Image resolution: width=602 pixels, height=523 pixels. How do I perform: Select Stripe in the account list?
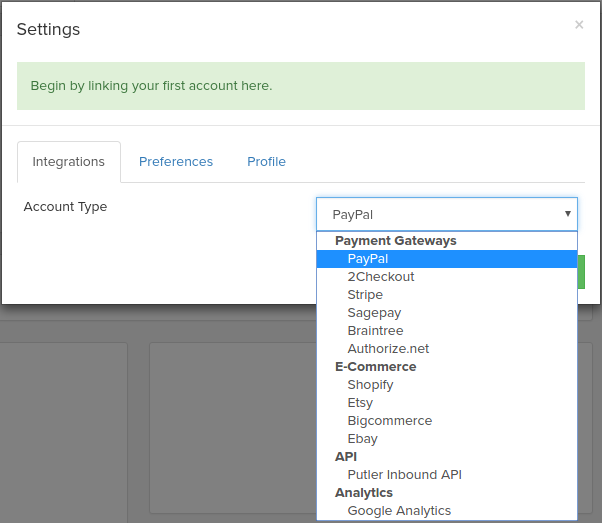447,295
